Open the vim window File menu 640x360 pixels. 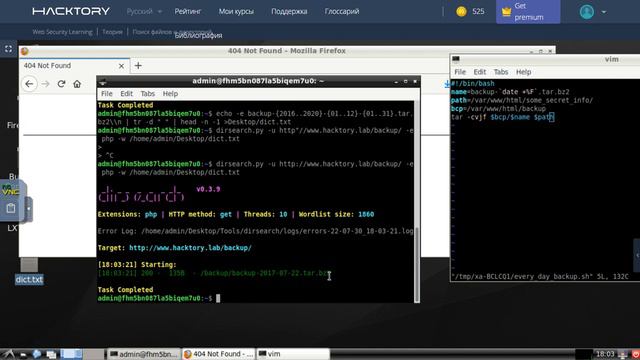tap(460, 72)
